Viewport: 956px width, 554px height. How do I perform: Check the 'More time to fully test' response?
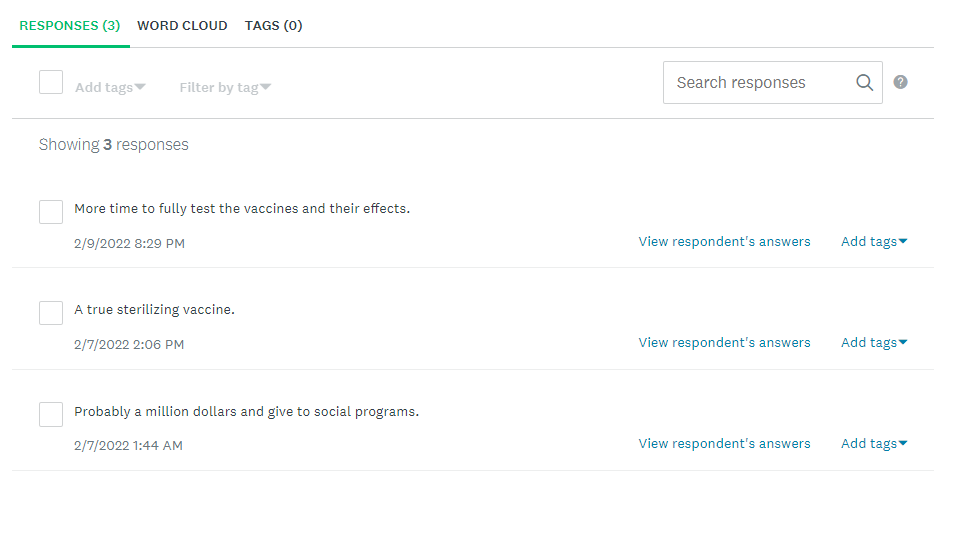tap(51, 212)
